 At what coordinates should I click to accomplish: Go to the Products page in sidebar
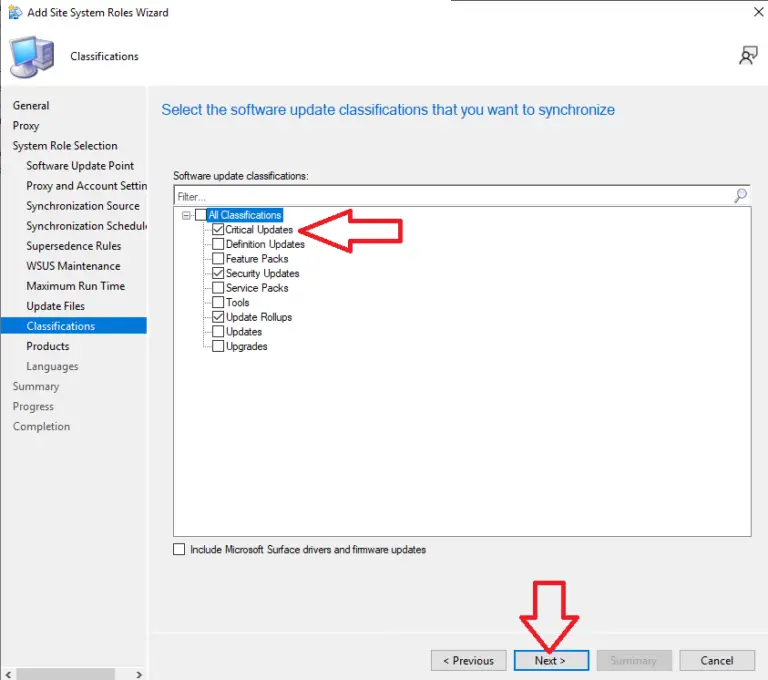tap(48, 346)
